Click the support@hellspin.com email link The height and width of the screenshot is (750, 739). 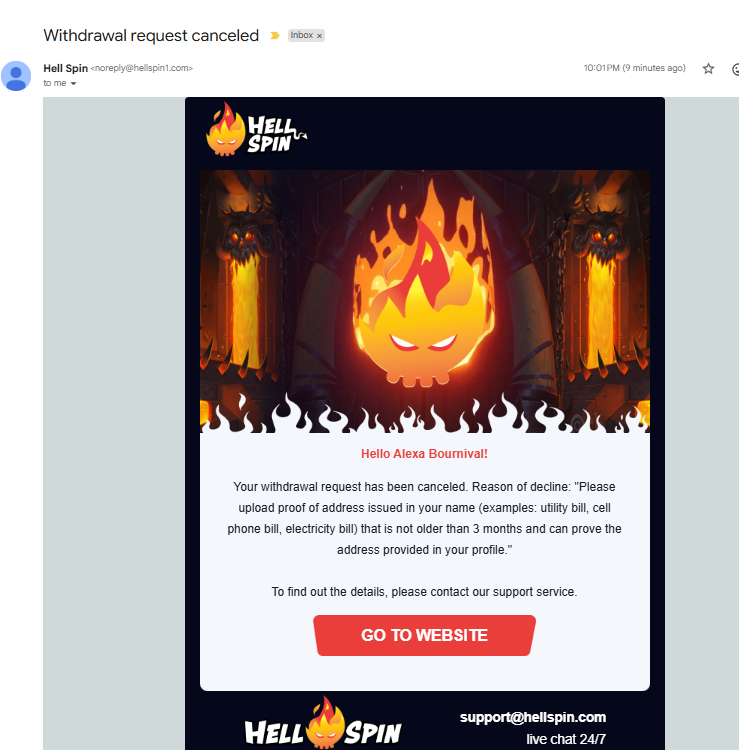coord(533,717)
